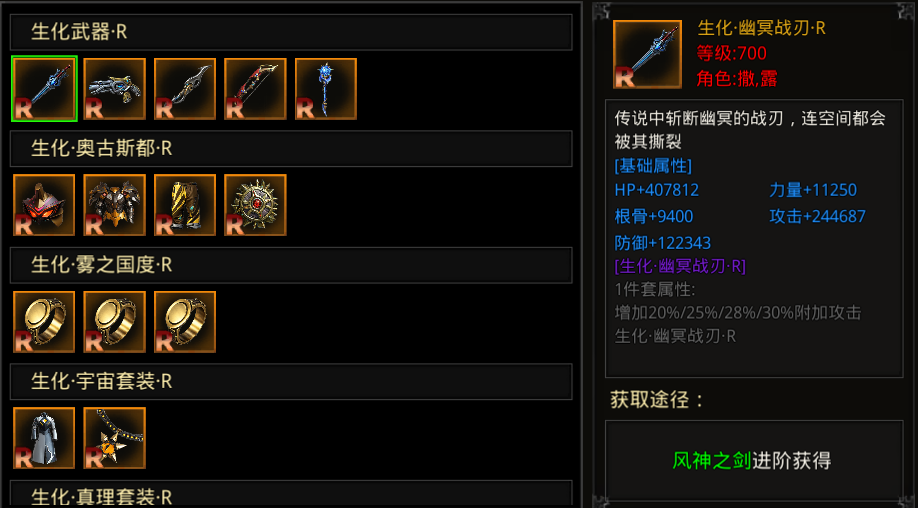Pick the curved dagger weapon icon
Viewport: 918px width, 508px height.
point(185,89)
